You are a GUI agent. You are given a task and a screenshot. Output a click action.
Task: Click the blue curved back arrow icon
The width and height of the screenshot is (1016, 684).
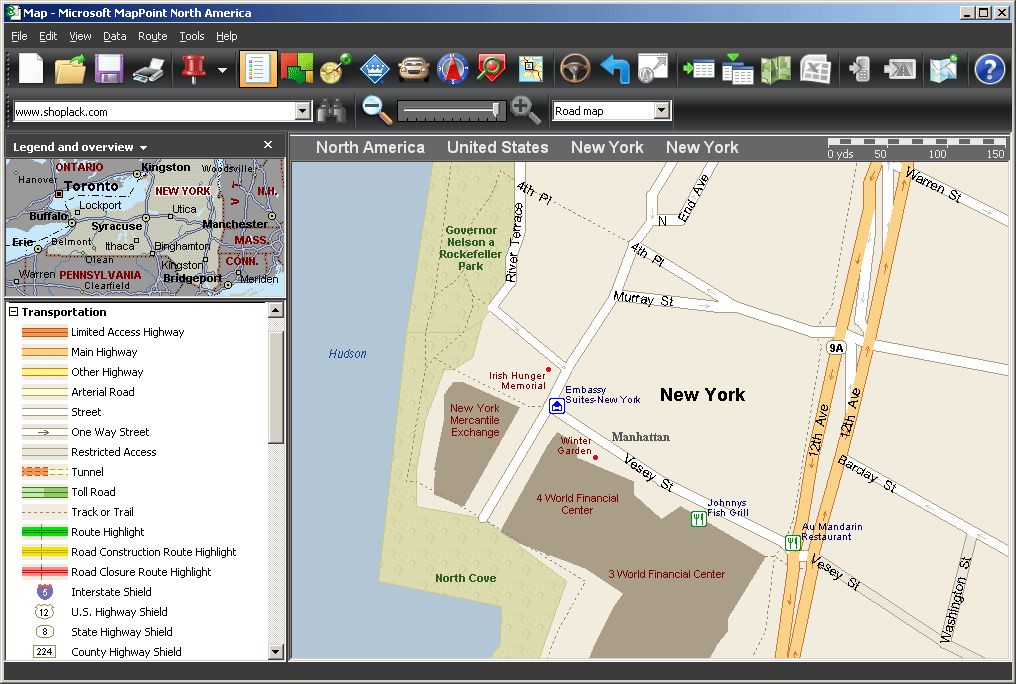(x=614, y=69)
